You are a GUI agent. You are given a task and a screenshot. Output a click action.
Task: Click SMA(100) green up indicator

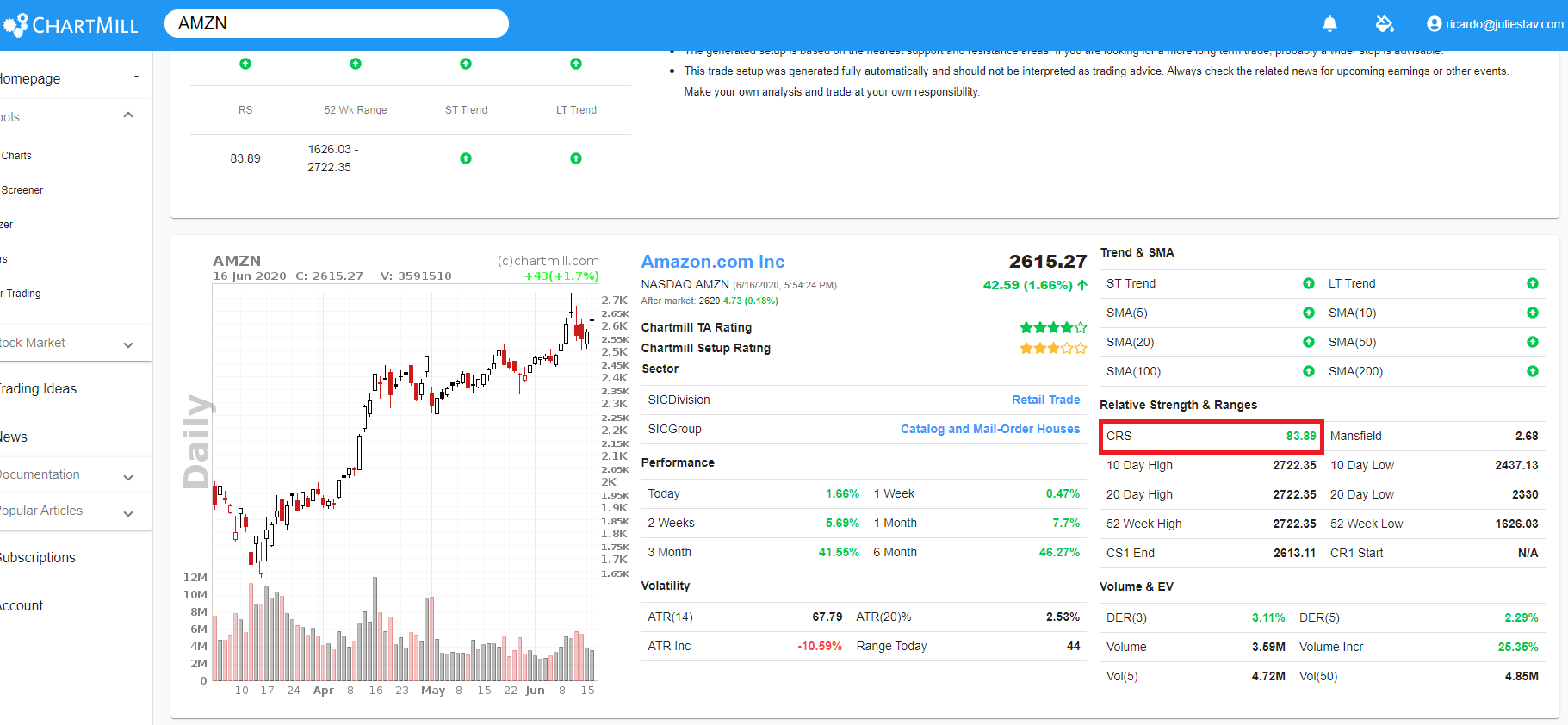[x=1309, y=371]
